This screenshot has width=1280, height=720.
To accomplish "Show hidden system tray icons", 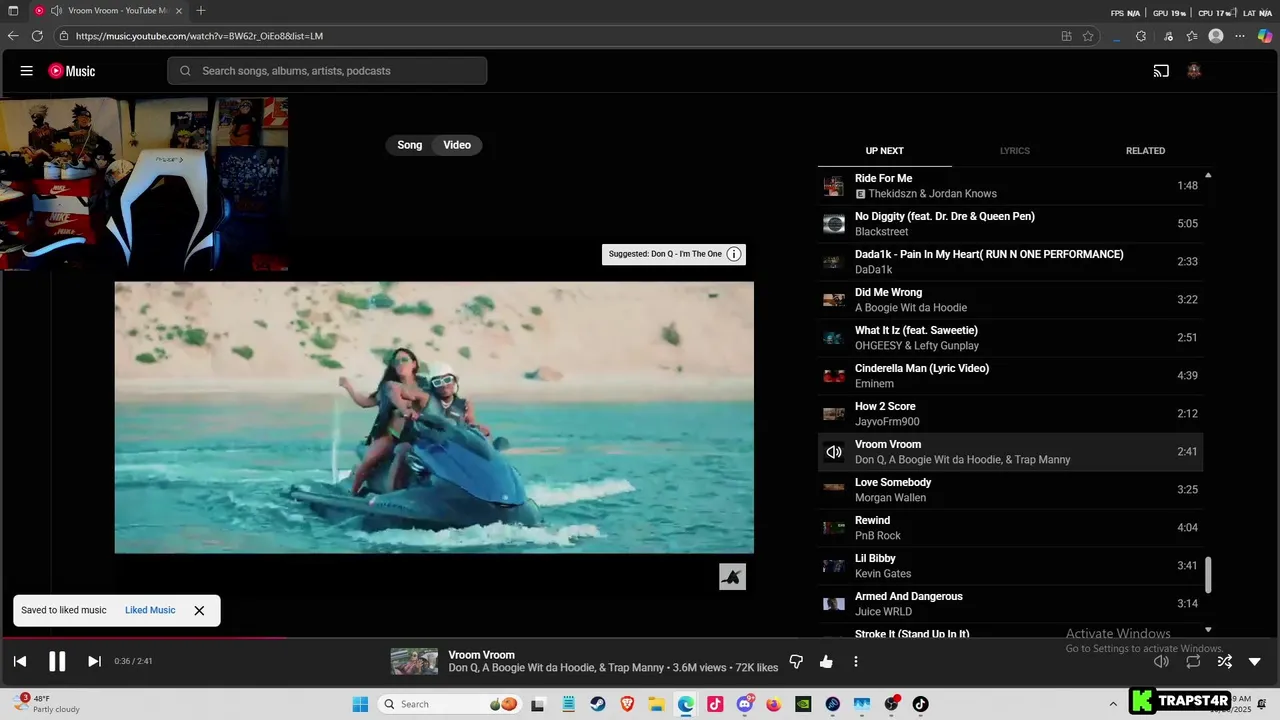I will [x=1113, y=704].
